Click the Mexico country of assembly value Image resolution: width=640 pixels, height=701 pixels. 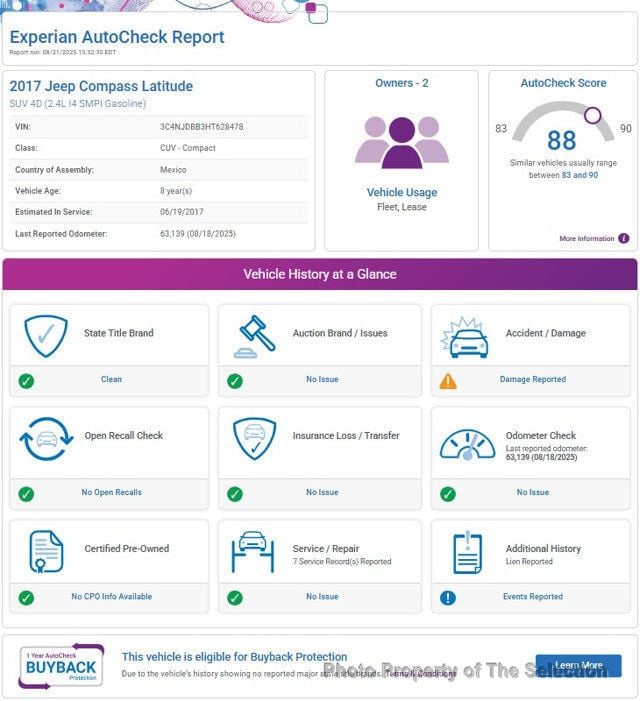point(173,170)
